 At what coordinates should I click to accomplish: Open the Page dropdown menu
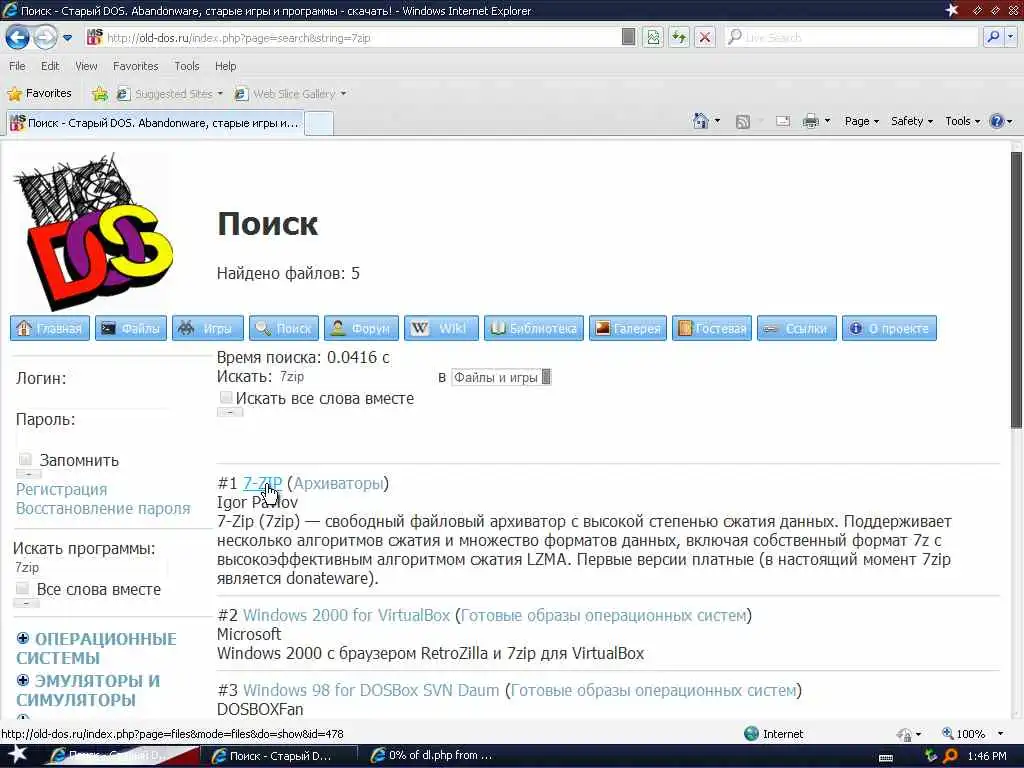tap(861, 121)
